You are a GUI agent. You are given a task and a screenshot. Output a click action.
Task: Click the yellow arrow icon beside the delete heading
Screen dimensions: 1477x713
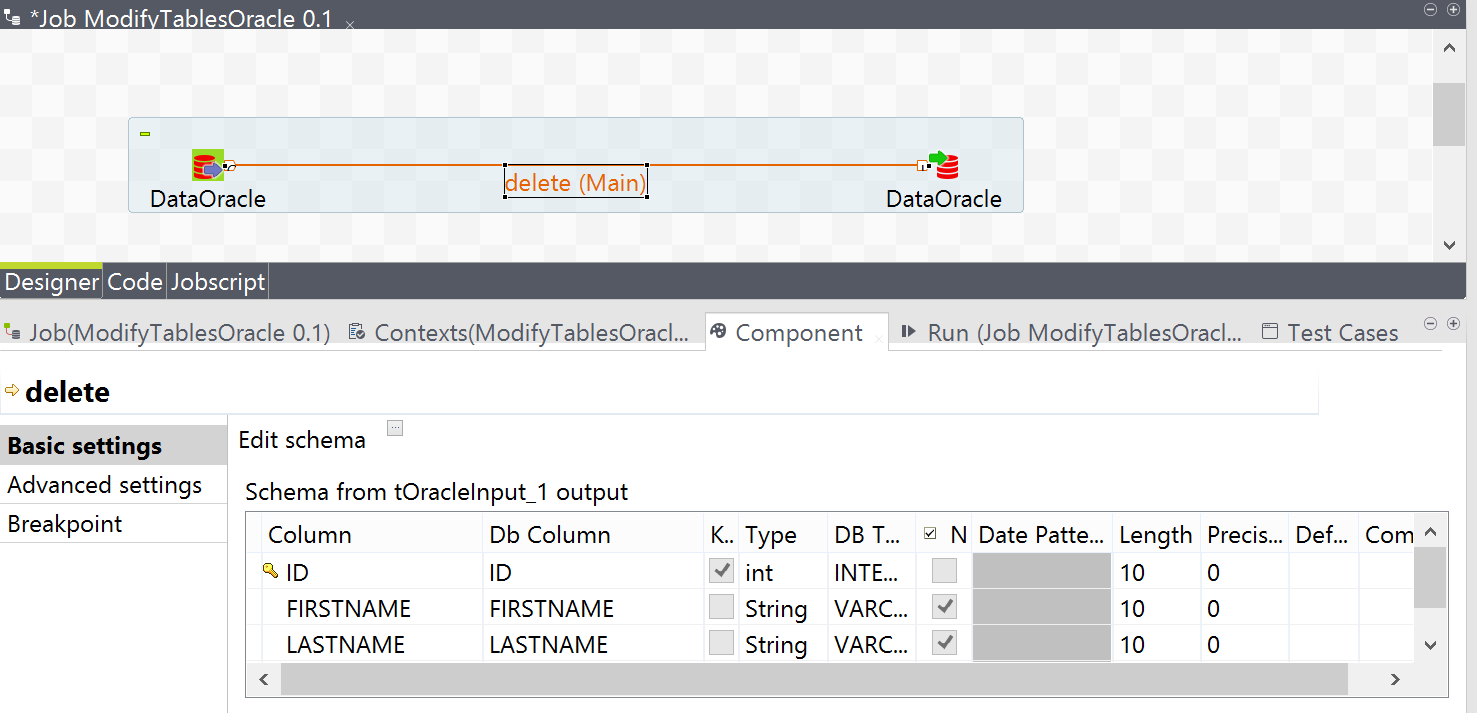[x=14, y=392]
